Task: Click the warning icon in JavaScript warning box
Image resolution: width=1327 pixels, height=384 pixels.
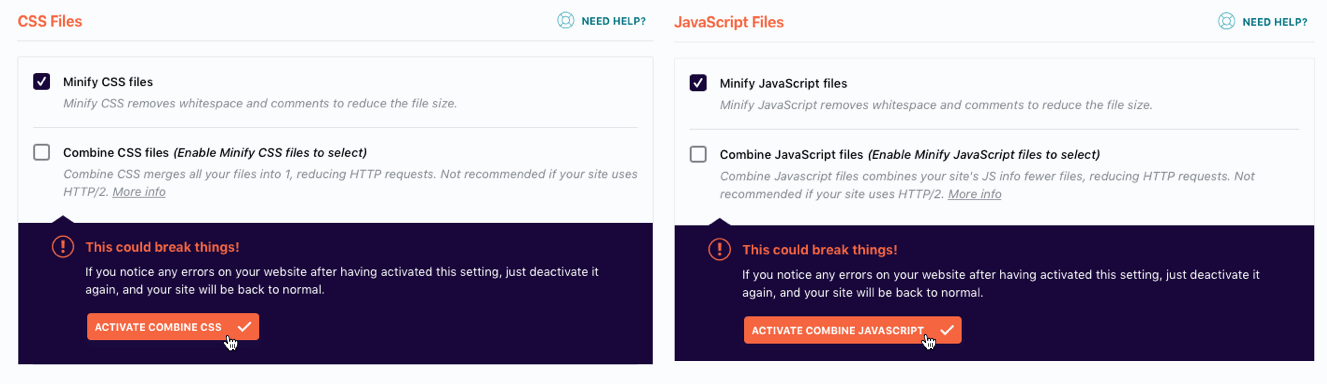Action: click(x=719, y=250)
